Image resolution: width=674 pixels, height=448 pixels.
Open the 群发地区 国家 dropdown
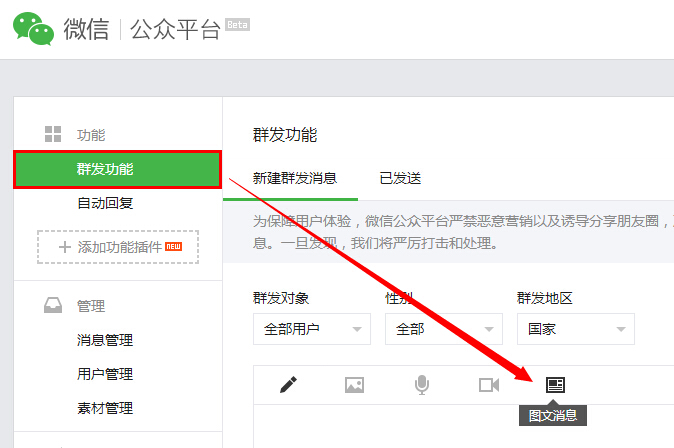[x=575, y=329]
